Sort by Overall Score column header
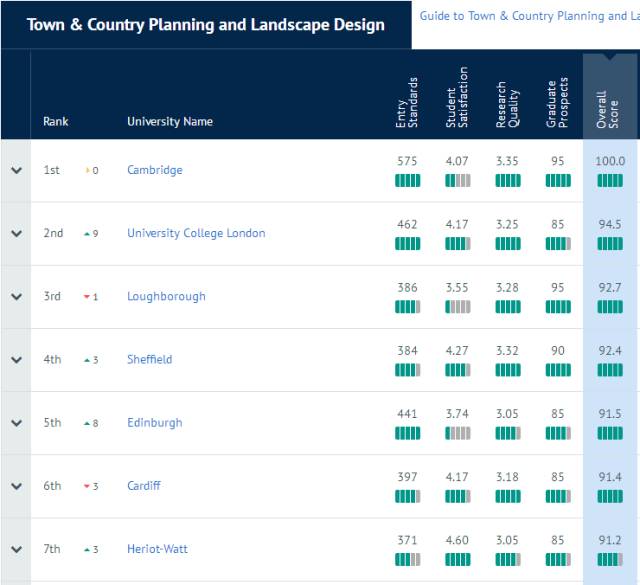Screen dimensions: 640x585 pyautogui.click(x=607, y=109)
